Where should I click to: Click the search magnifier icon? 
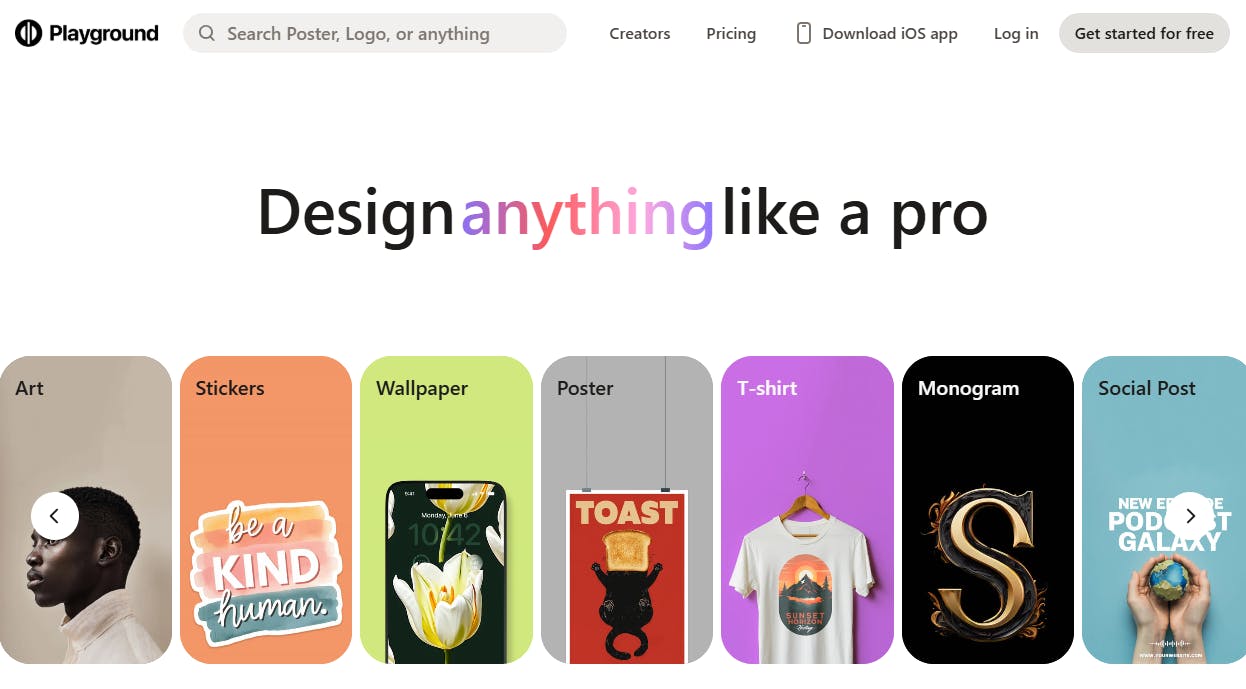point(207,33)
